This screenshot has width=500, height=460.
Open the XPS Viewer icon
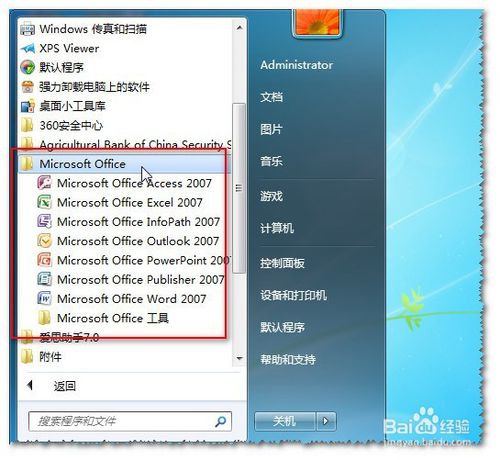coord(28,49)
